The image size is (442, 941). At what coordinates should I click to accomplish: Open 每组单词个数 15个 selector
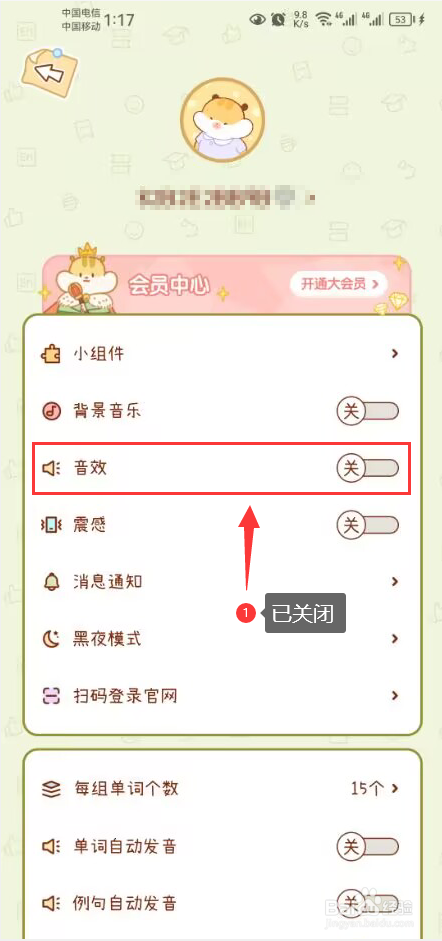click(375, 789)
